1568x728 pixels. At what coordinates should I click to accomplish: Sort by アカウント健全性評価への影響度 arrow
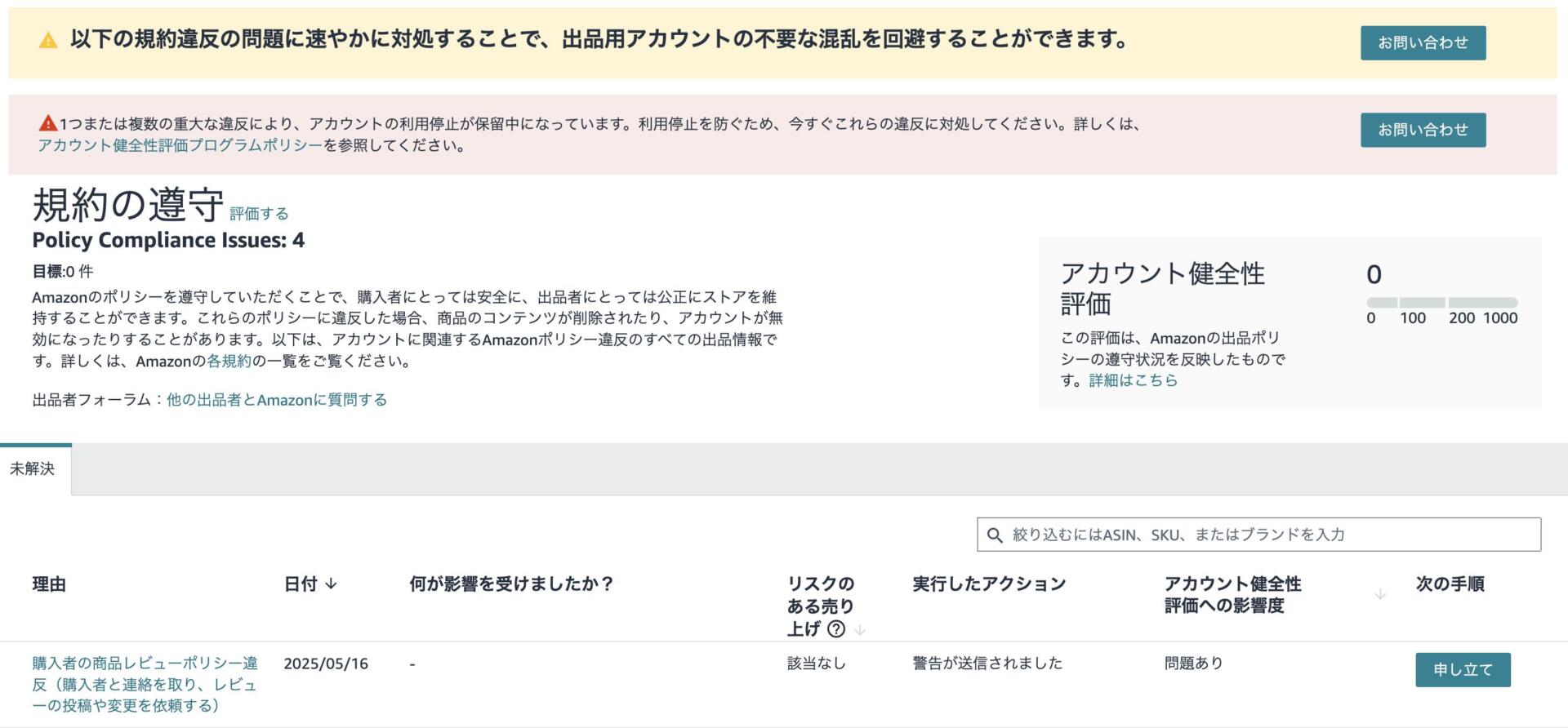pos(1380,594)
